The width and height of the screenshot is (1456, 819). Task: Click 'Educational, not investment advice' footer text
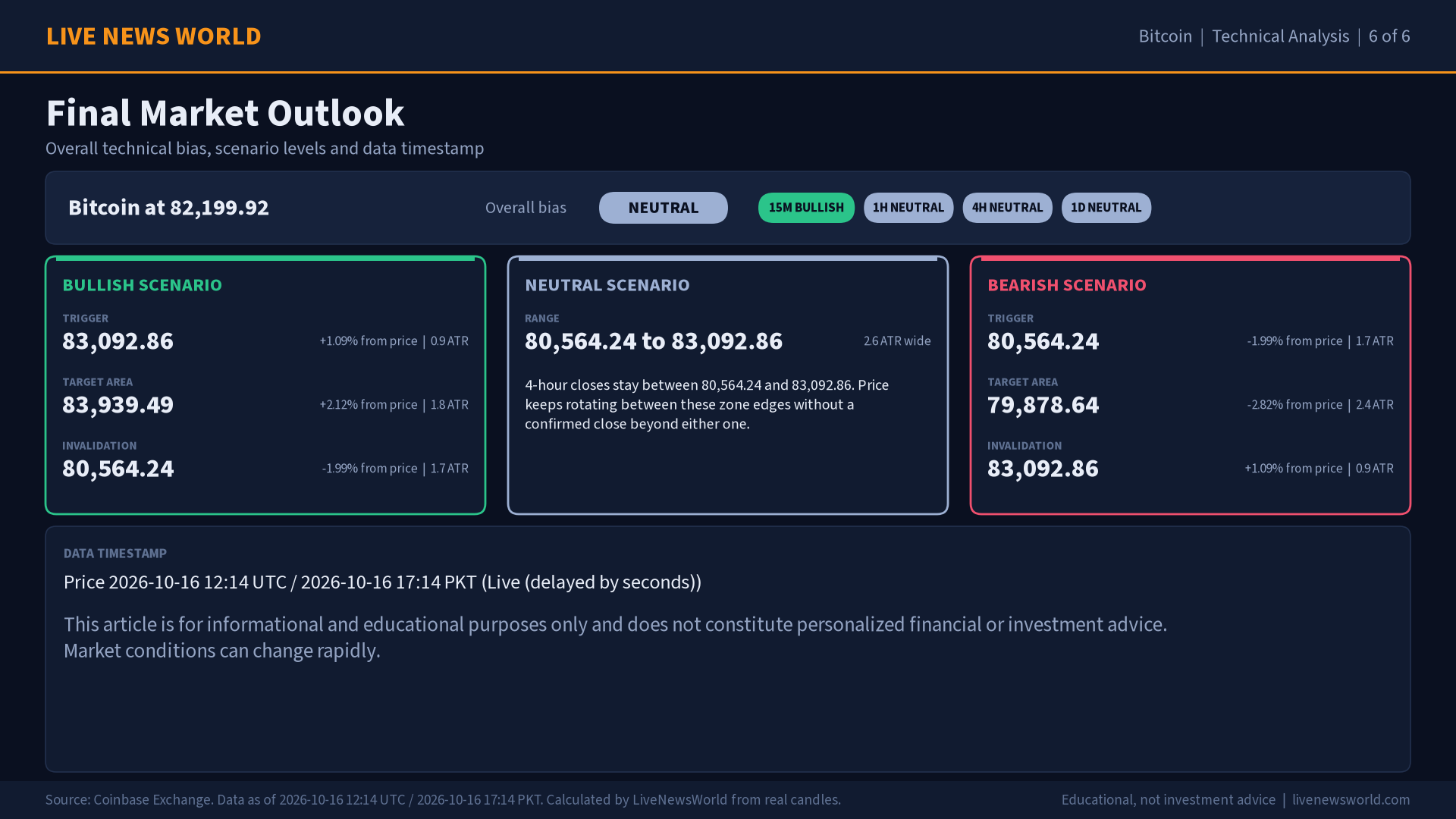1169,800
